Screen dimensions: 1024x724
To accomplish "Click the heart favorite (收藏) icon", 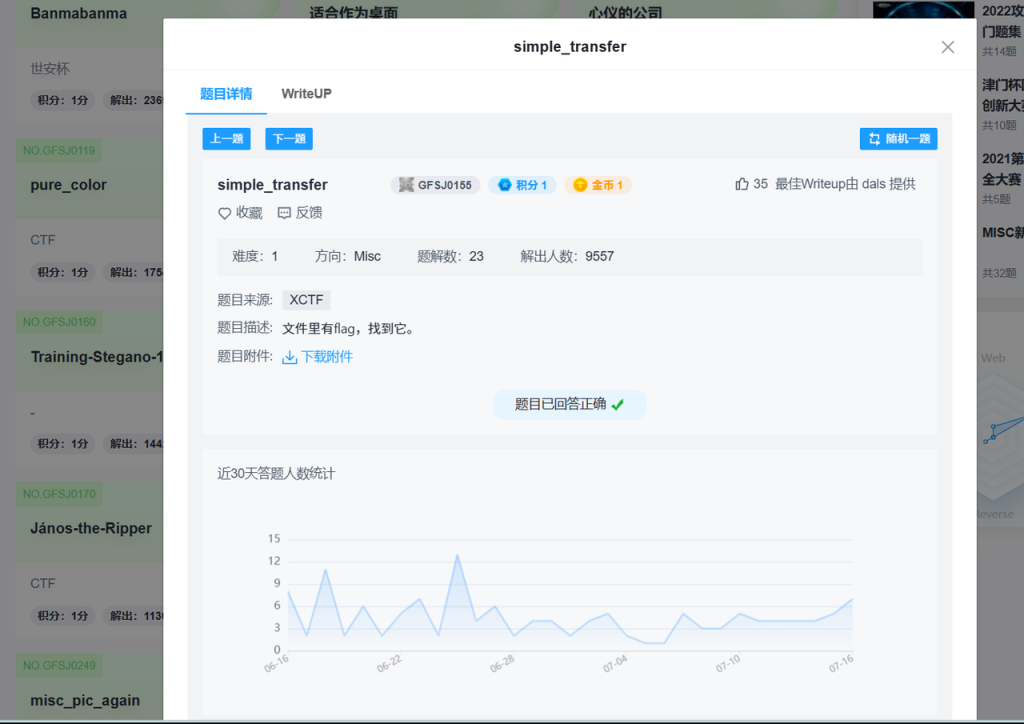I will click(225, 213).
